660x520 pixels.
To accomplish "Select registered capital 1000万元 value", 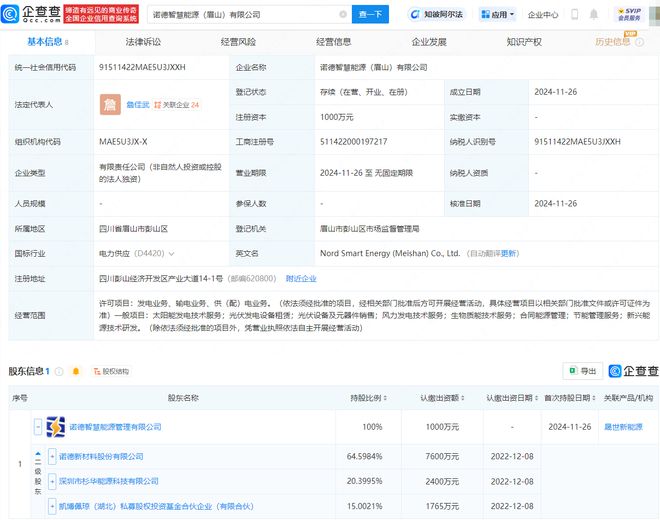I will pos(336,117).
